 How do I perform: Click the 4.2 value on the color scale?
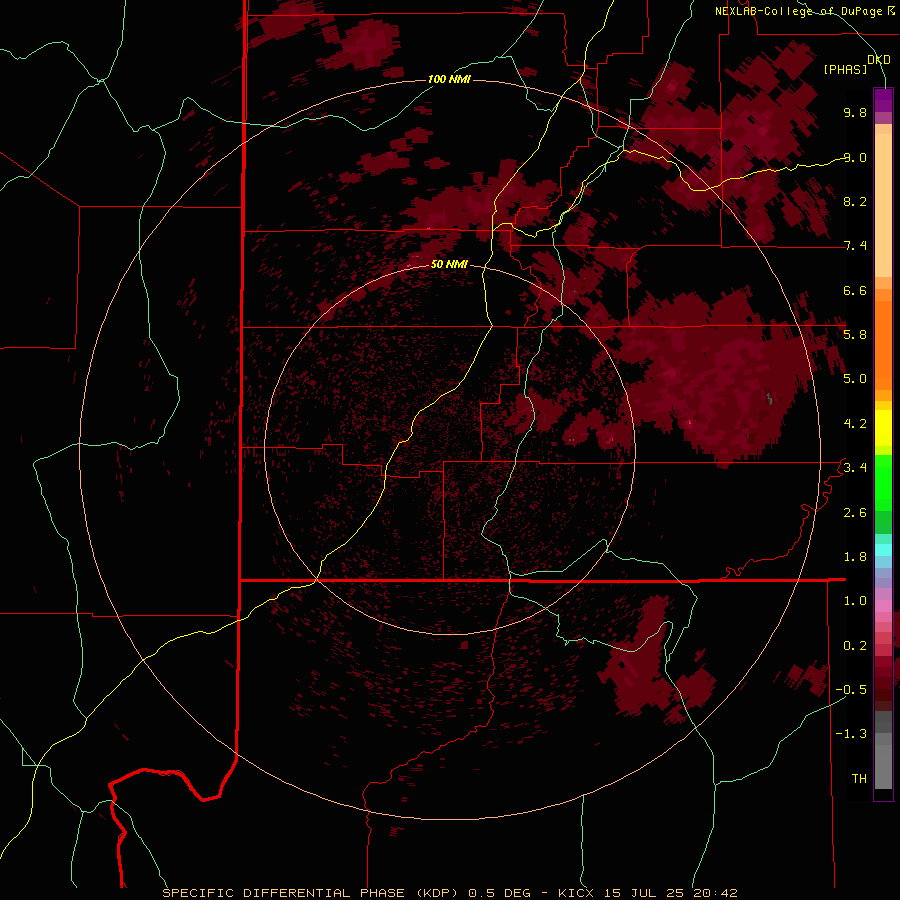(x=855, y=424)
